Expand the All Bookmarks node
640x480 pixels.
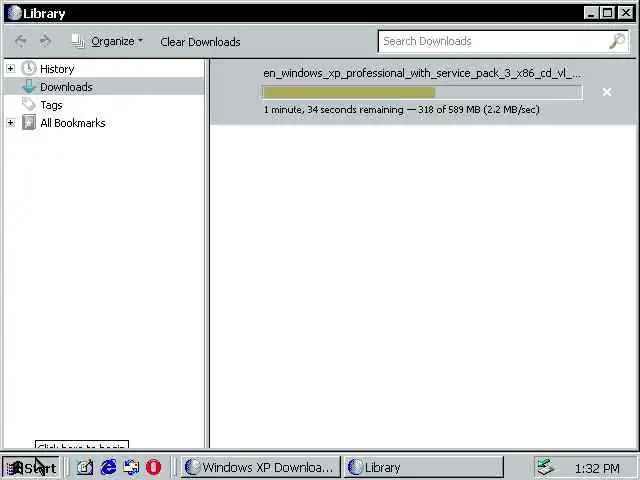[x=11, y=122]
